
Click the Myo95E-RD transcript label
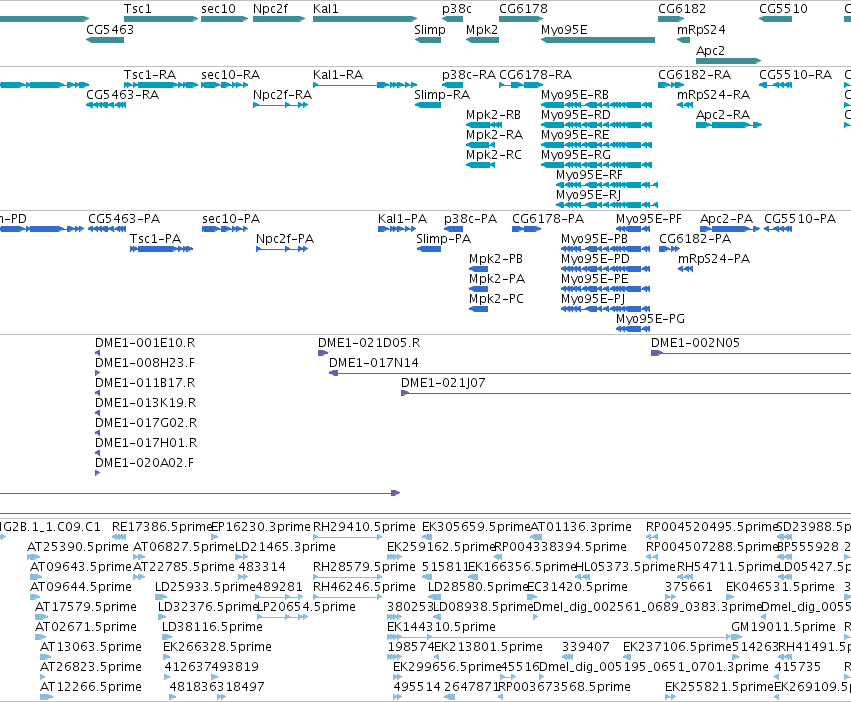(x=576, y=115)
